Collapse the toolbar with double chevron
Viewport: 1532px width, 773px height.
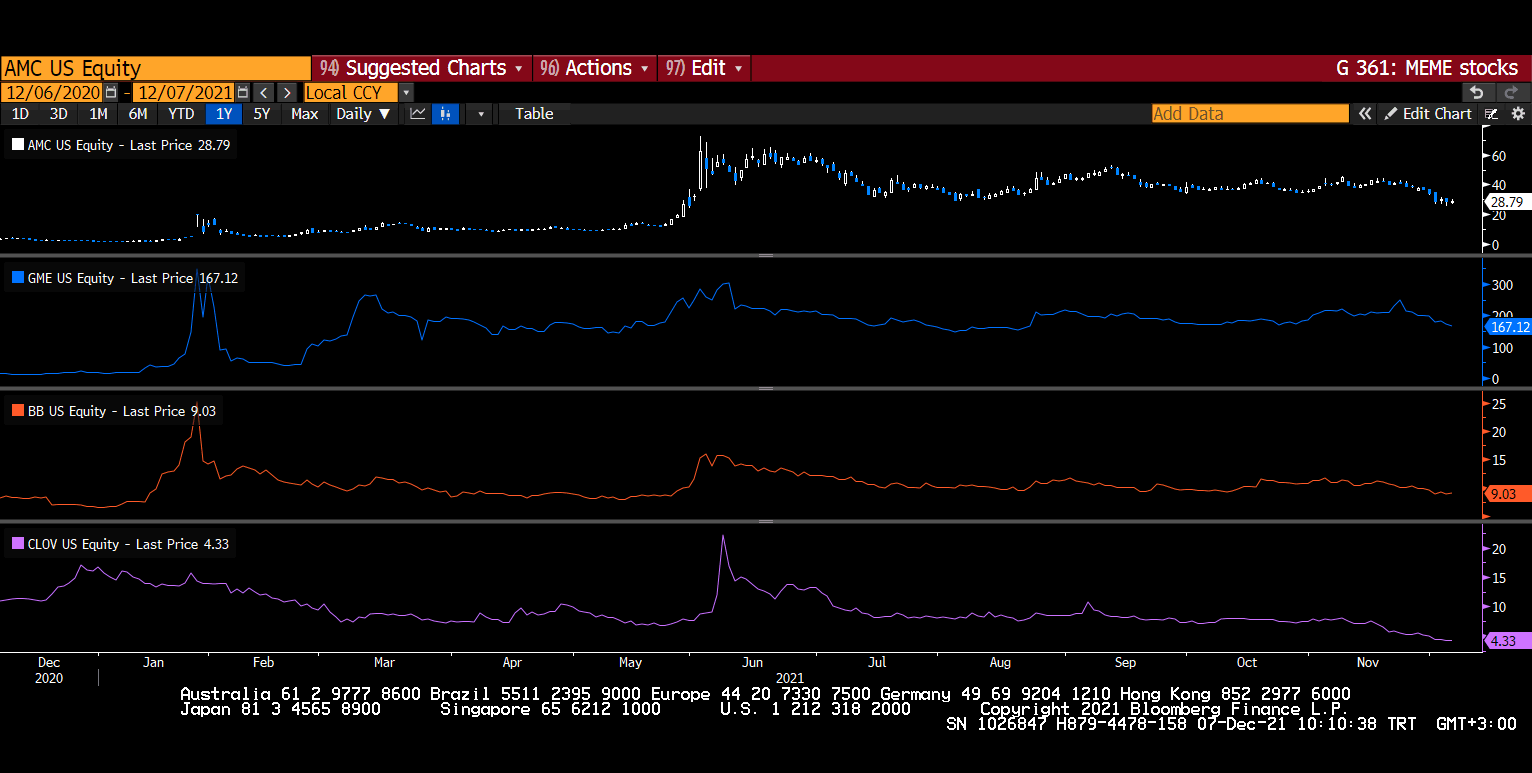pyautogui.click(x=1365, y=114)
